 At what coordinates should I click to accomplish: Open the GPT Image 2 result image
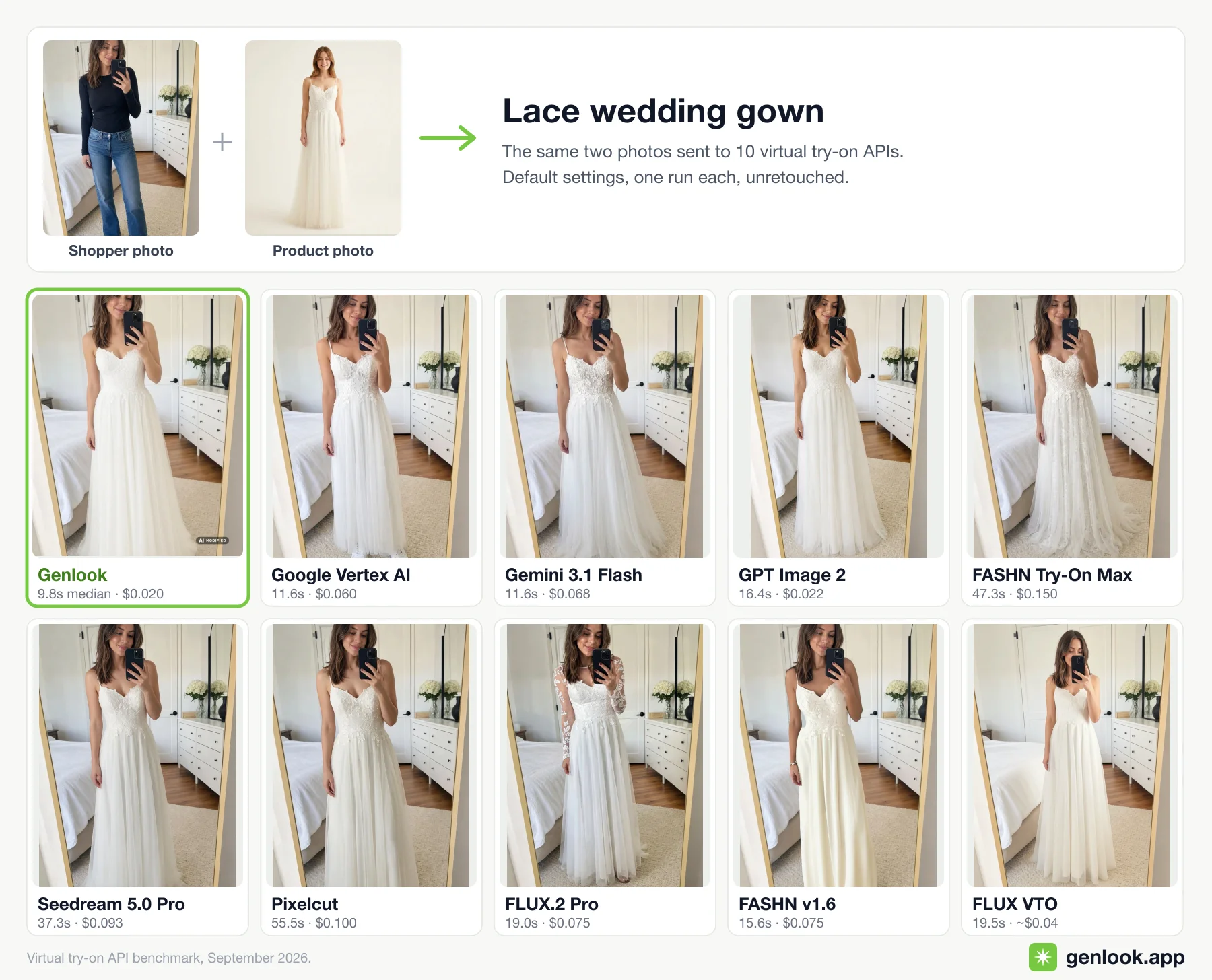(838, 426)
